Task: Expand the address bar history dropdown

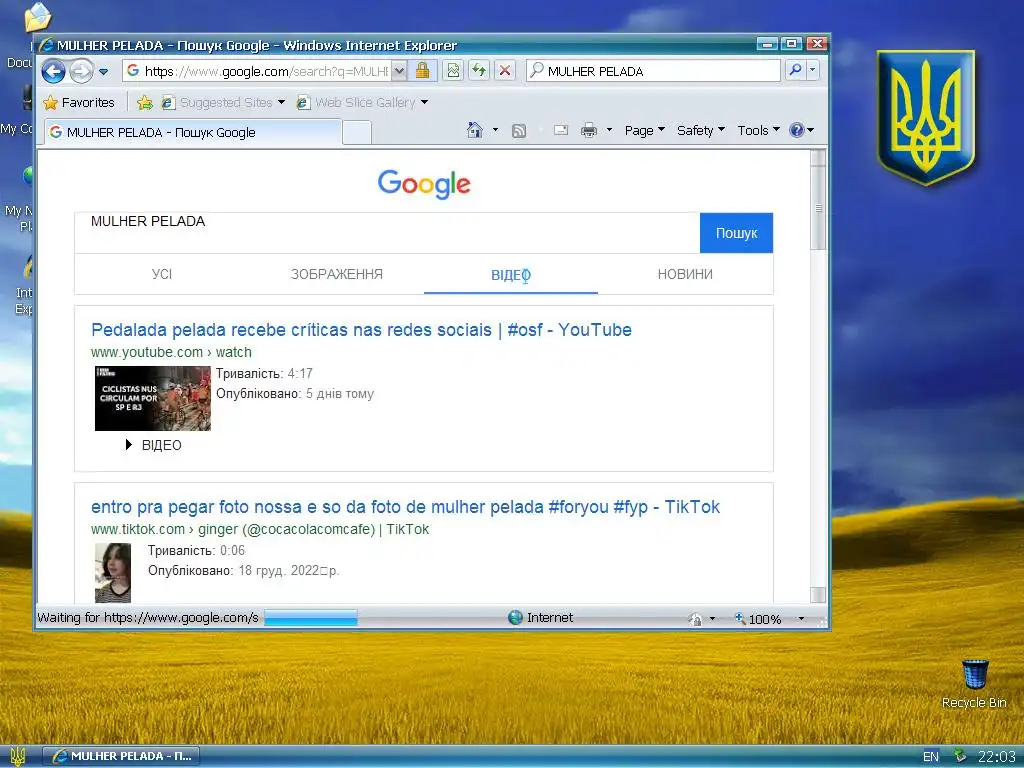Action: point(400,71)
